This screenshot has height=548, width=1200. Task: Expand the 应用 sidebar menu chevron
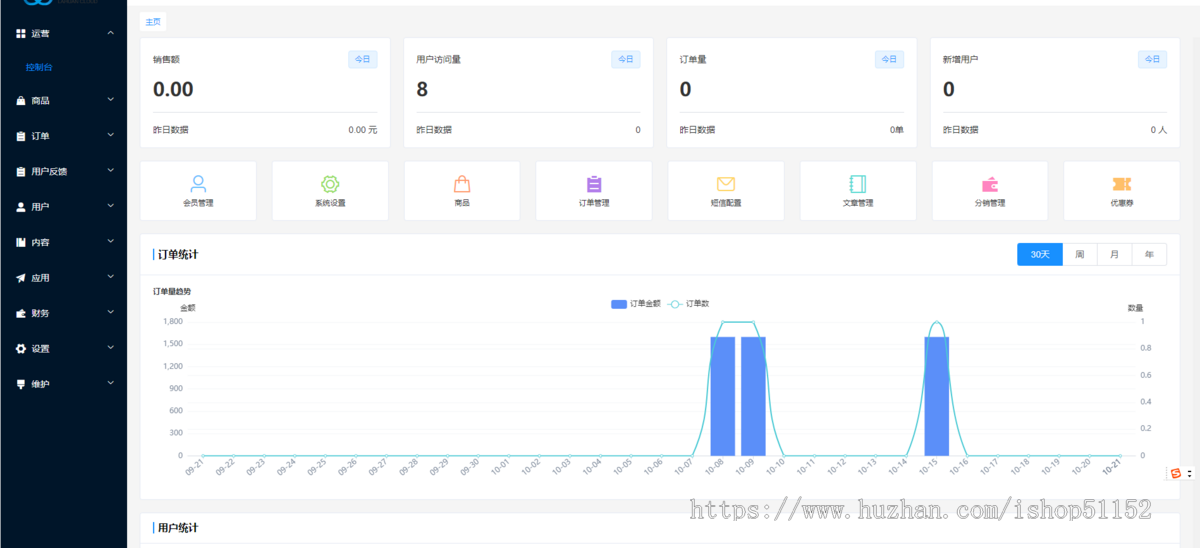click(x=110, y=277)
